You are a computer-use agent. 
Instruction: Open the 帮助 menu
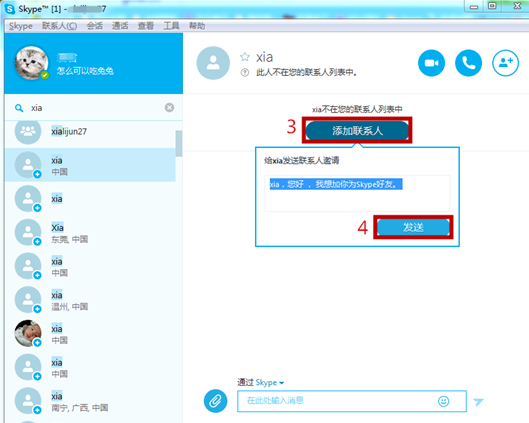click(x=197, y=26)
